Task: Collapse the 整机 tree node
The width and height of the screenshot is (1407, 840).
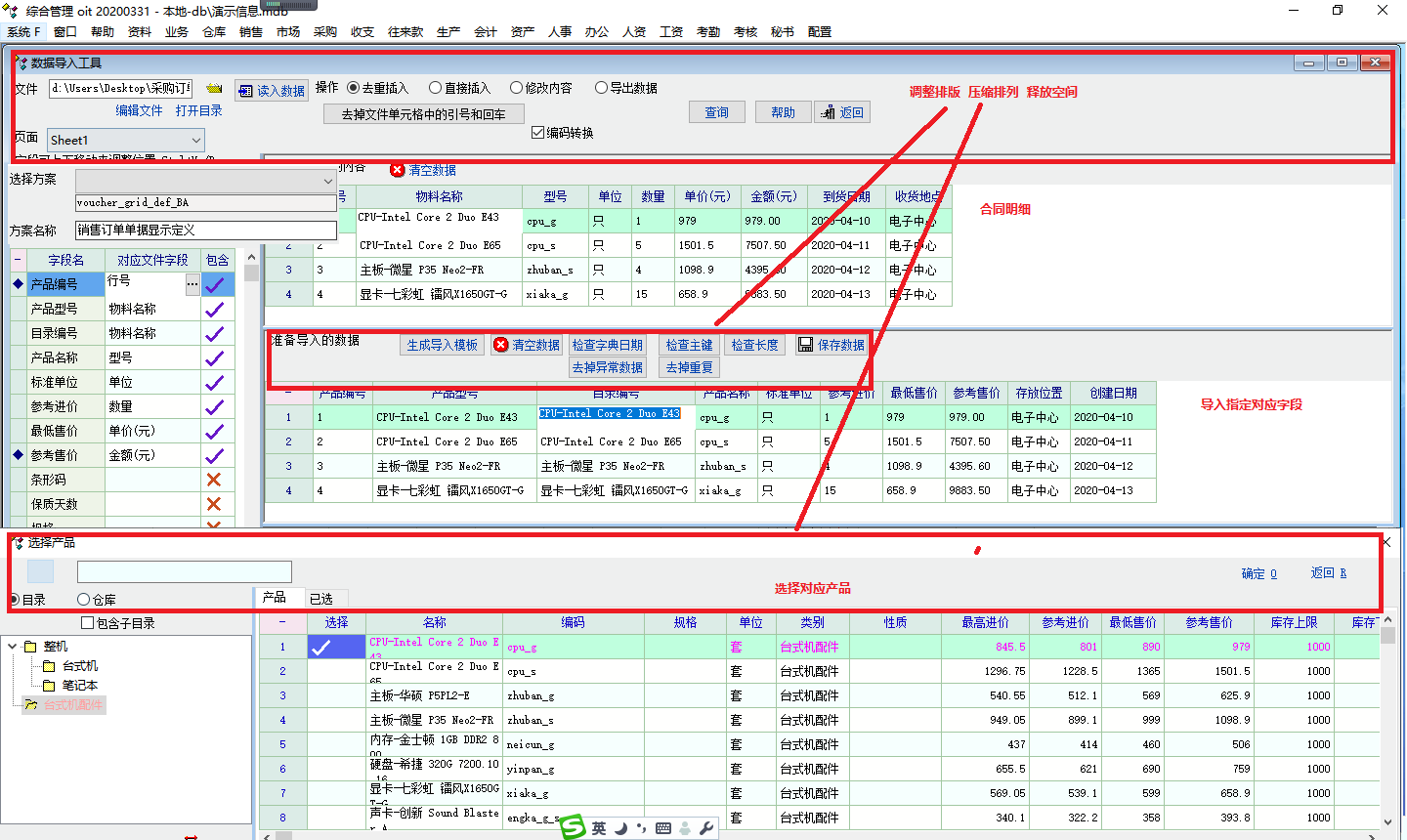Action: click(12, 647)
